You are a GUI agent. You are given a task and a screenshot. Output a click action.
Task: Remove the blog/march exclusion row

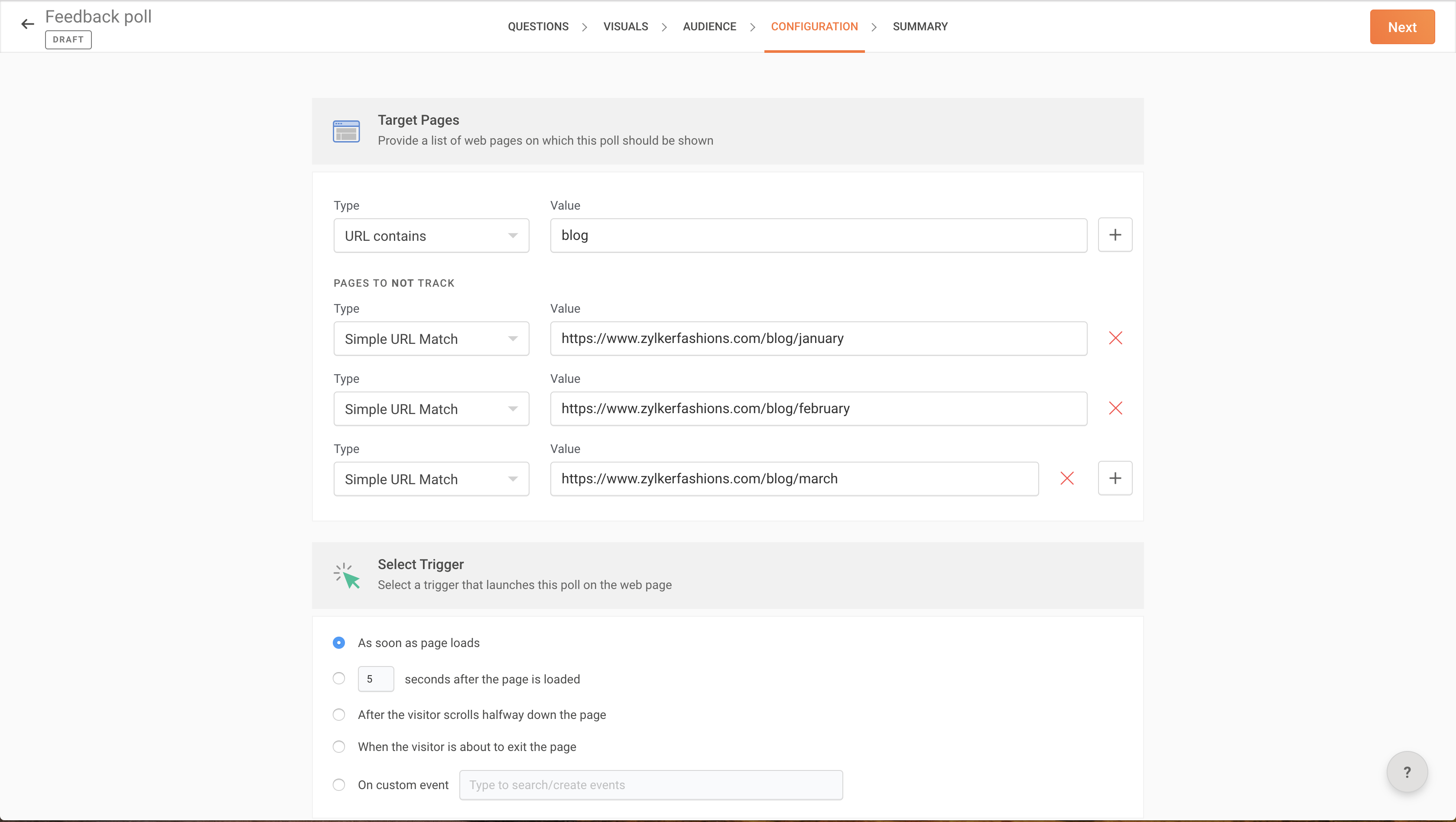click(x=1066, y=479)
